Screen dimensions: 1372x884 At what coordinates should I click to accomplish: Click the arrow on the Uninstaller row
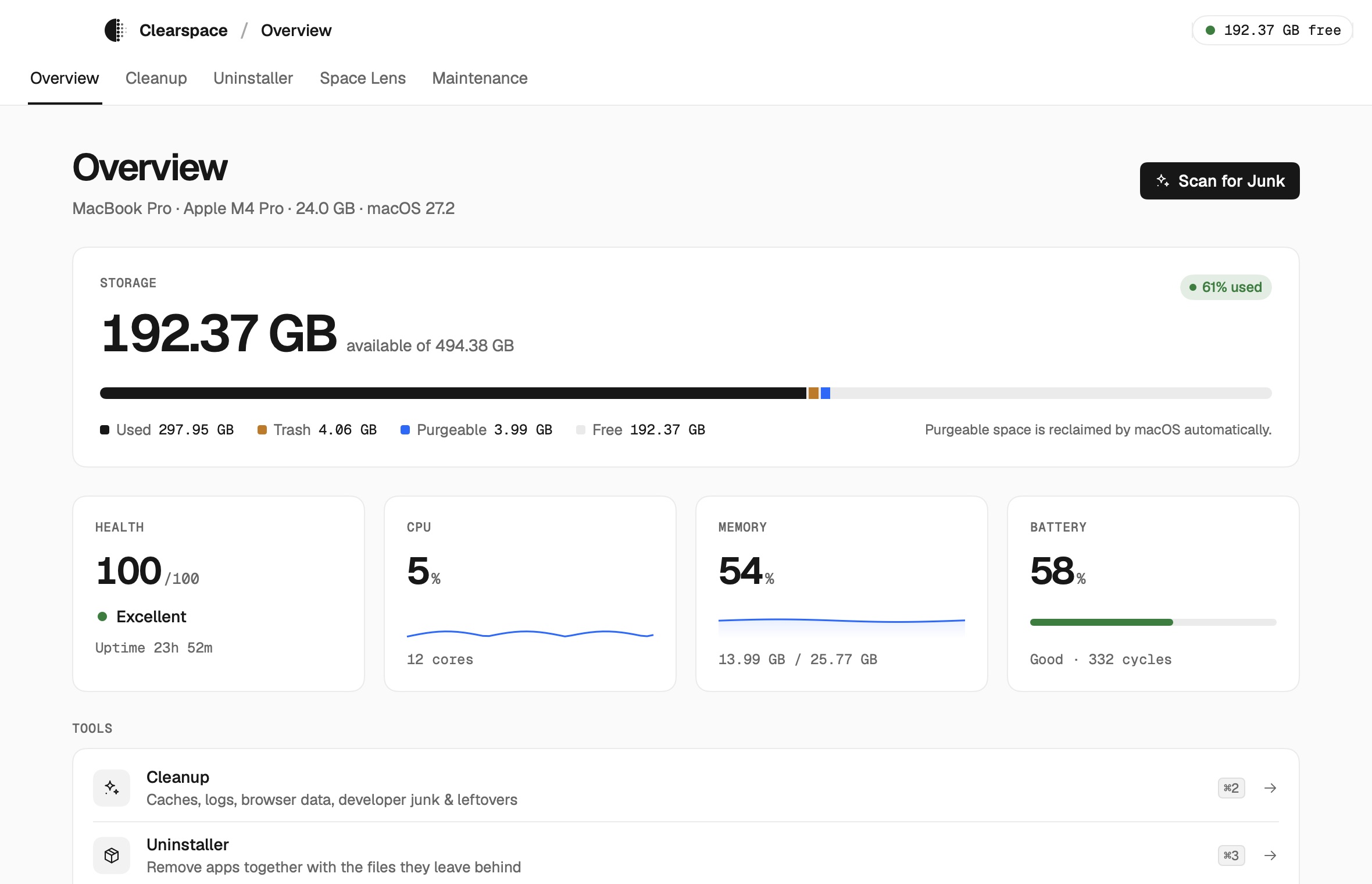tap(1270, 856)
